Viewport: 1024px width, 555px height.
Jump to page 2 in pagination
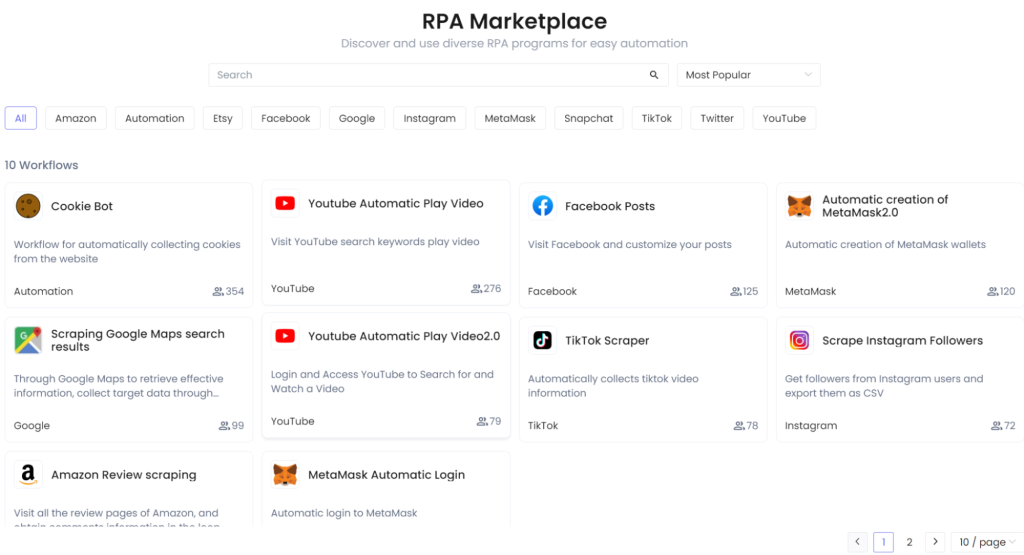pos(909,542)
